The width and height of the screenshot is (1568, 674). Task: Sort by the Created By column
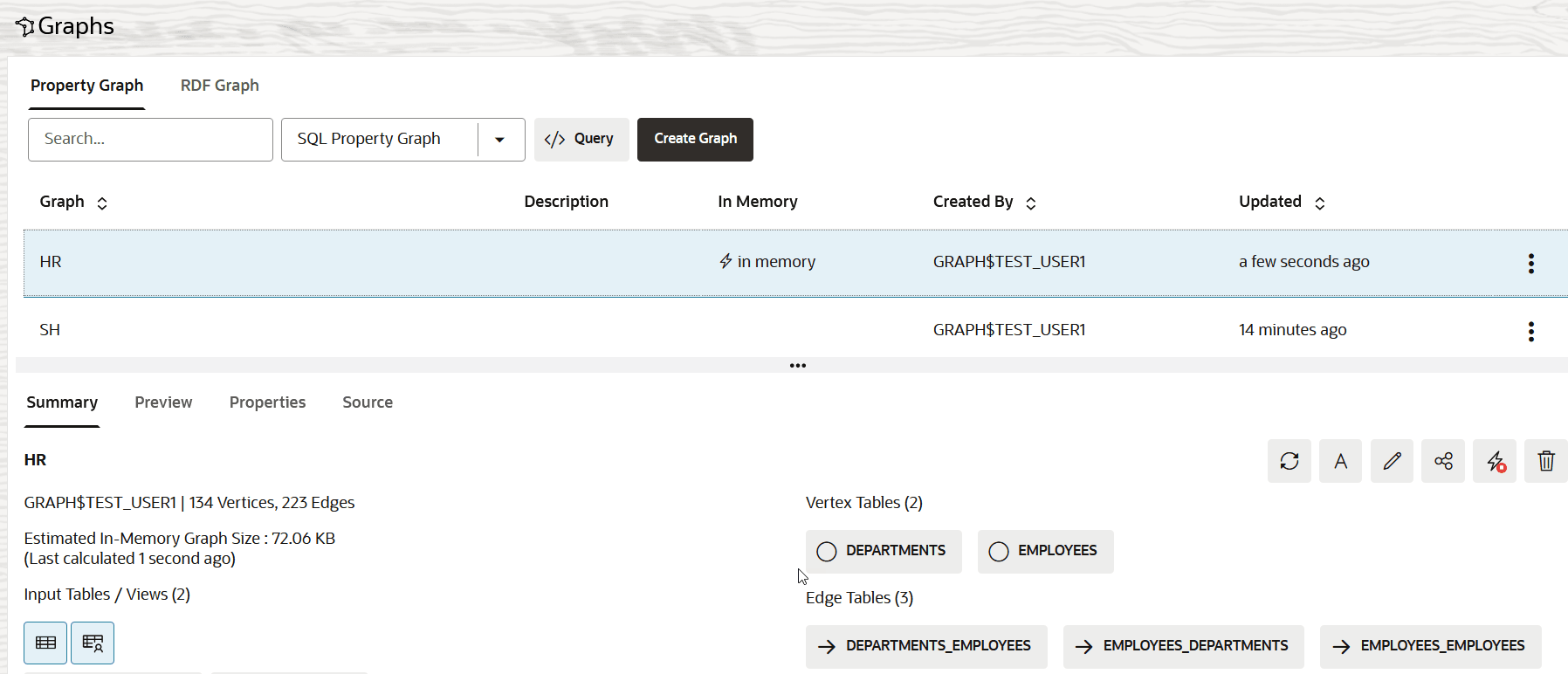tap(1031, 203)
